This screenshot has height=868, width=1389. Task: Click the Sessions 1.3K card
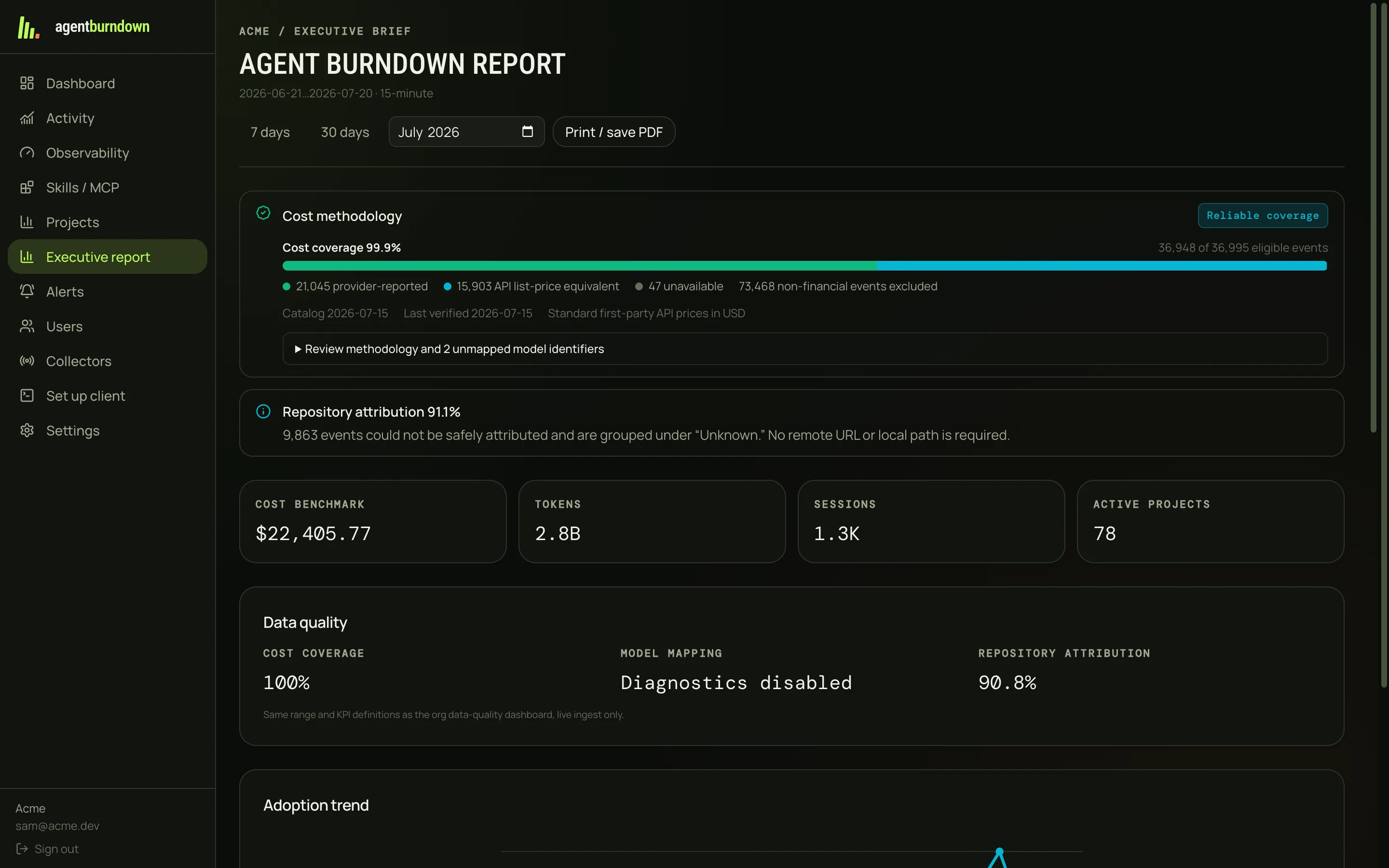click(x=931, y=521)
